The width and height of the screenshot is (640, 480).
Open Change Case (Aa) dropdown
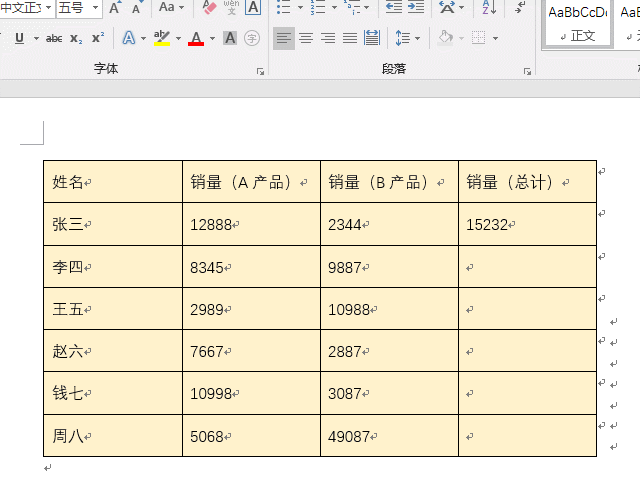coord(171,7)
